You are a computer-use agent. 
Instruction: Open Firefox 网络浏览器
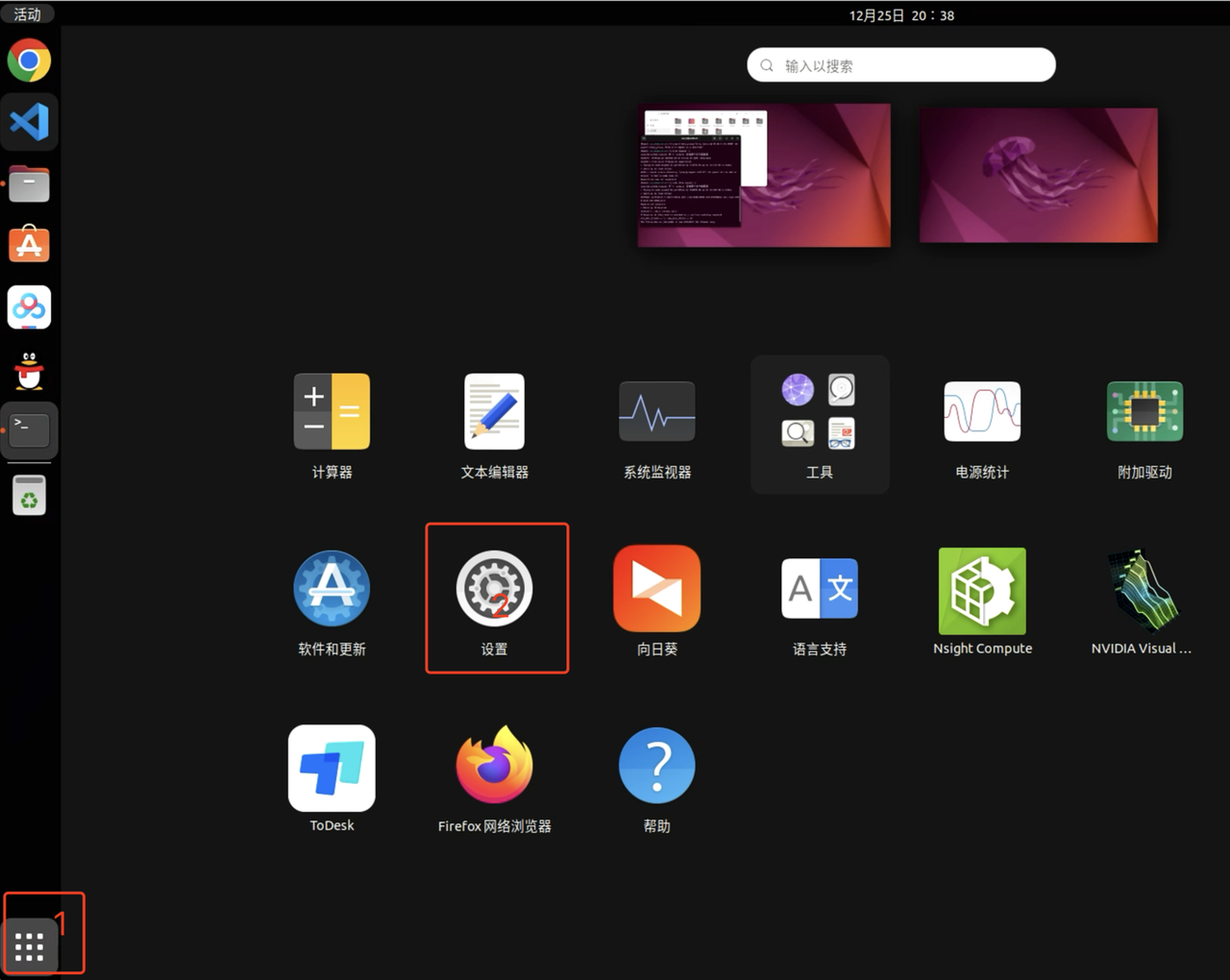(494, 779)
